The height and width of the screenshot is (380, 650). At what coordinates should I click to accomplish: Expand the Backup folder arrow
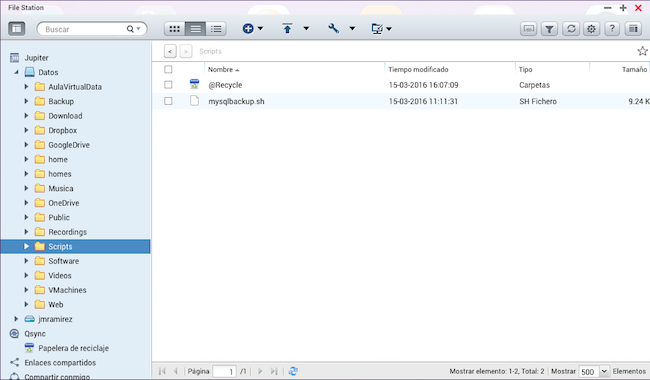26,101
